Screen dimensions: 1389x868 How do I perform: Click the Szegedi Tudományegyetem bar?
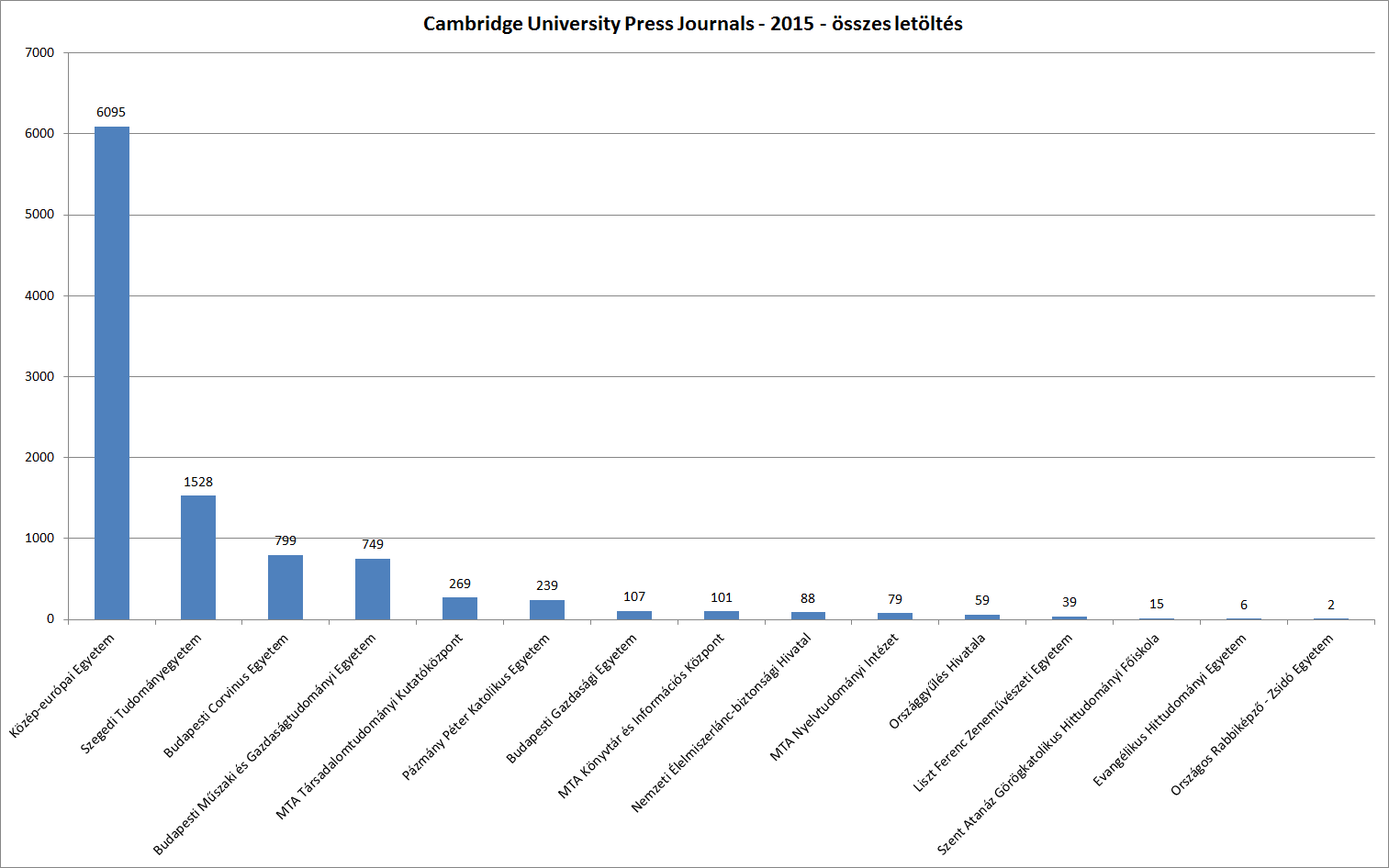pos(198,557)
